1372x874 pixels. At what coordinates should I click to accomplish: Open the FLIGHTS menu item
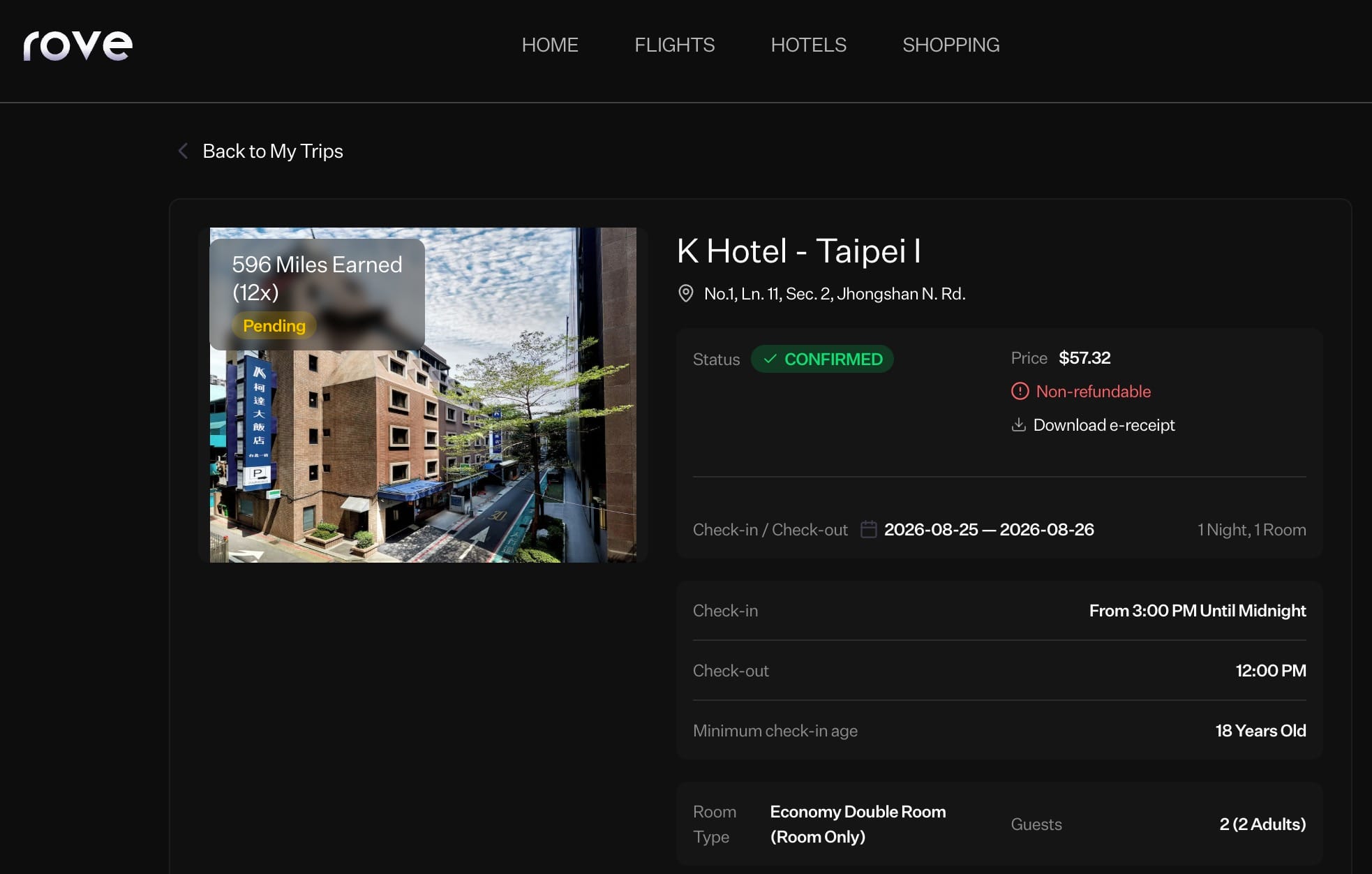[674, 45]
